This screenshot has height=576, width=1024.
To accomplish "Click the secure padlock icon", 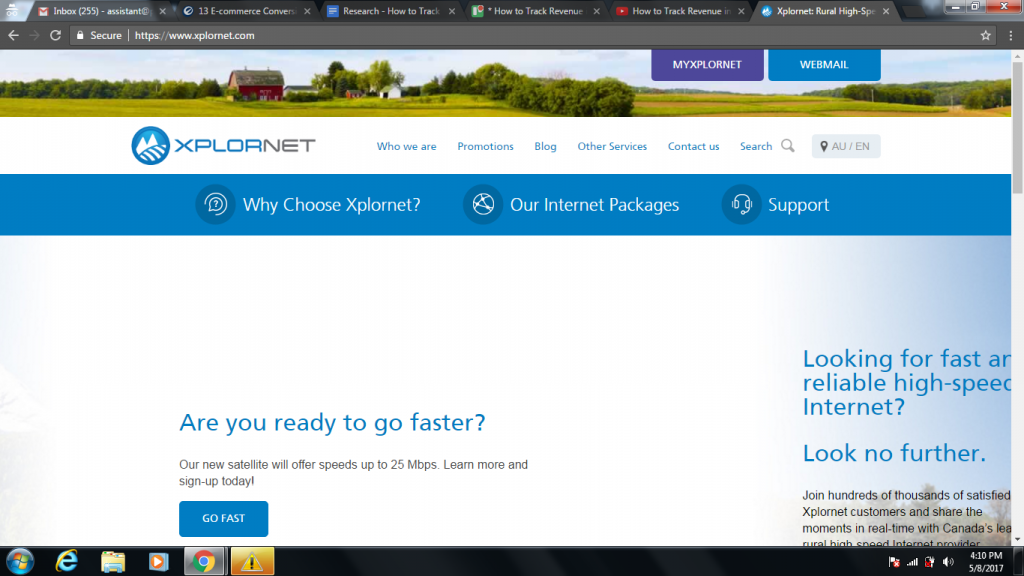I will (80, 35).
